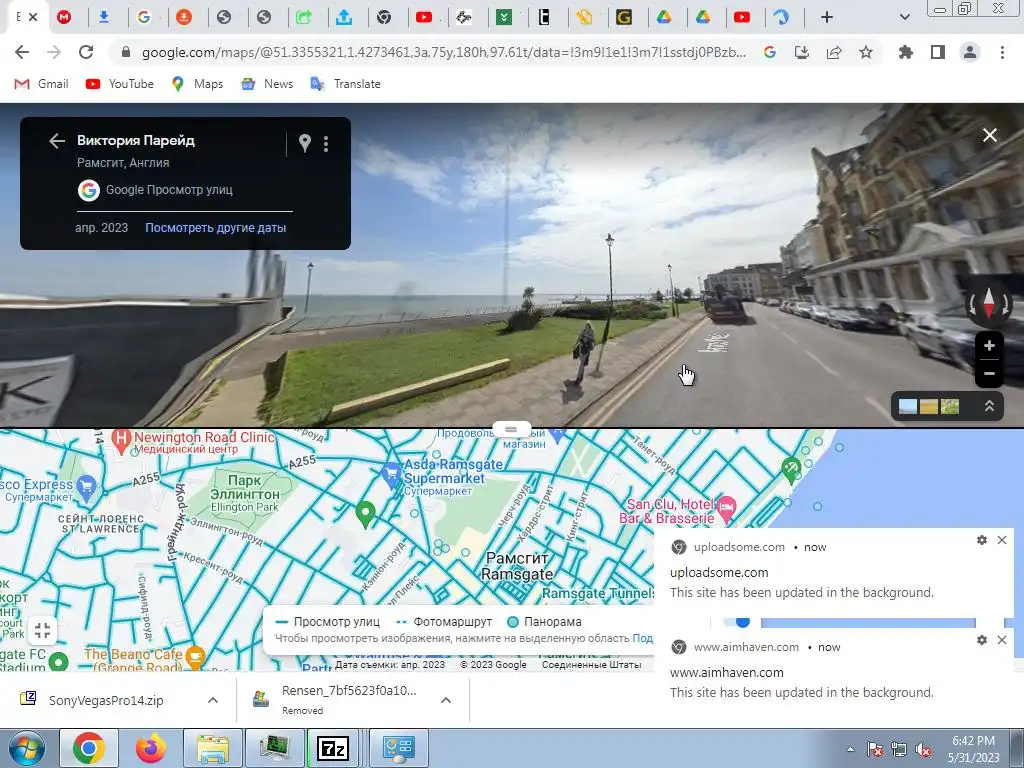
Task: Collapse the map with the shrink icon
Action: point(42,630)
